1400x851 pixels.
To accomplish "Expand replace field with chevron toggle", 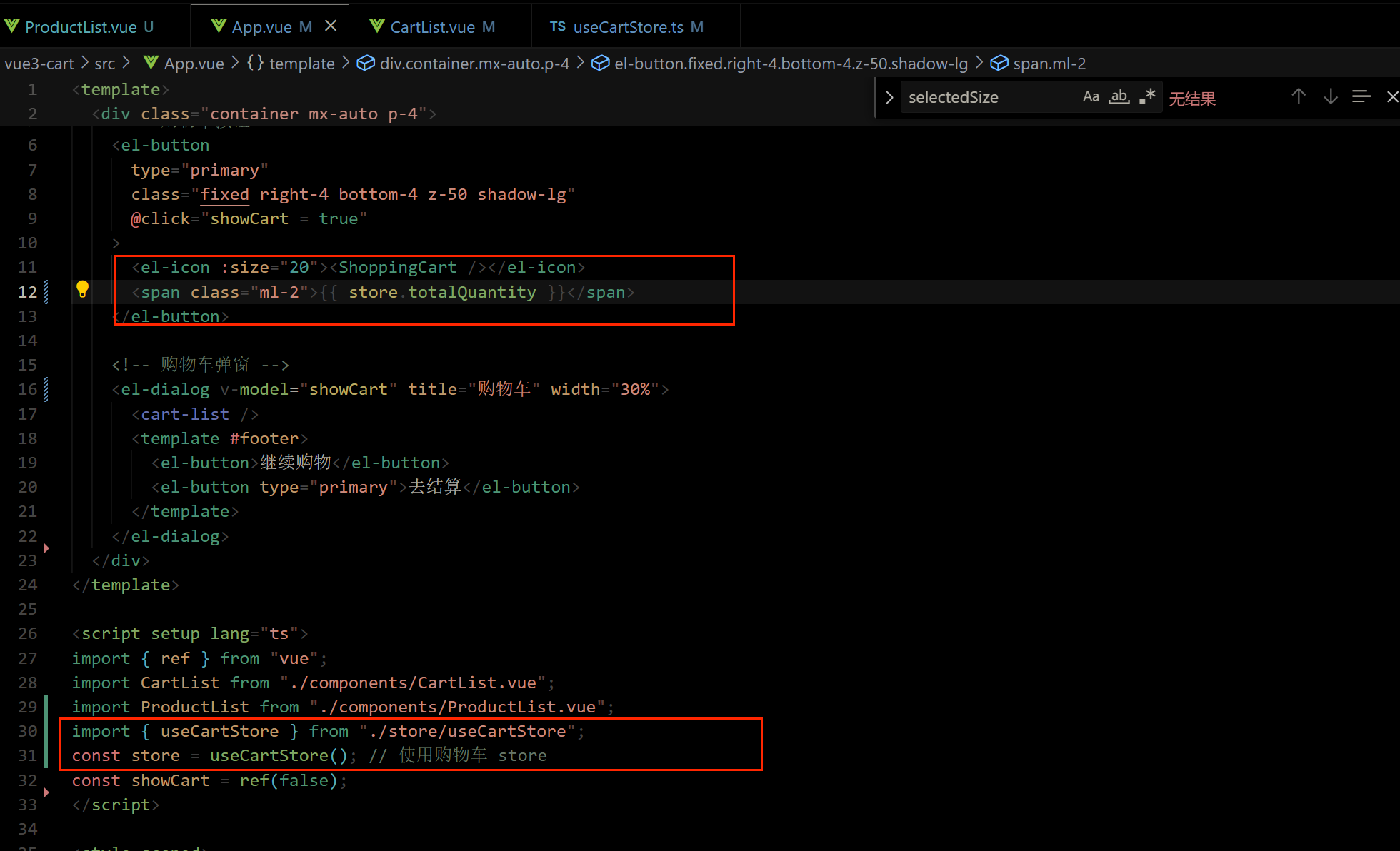I will [x=889, y=97].
